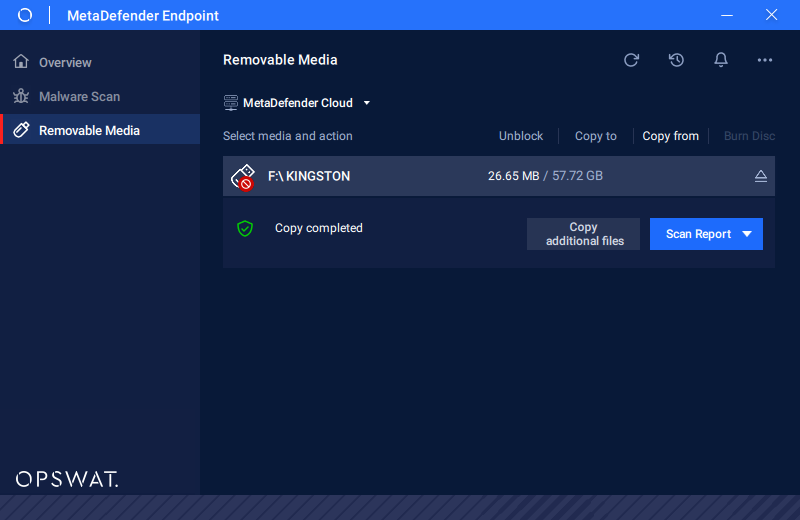Select the F:\ KINGSTON drive row
The height and width of the screenshot is (520, 800).
click(498, 176)
